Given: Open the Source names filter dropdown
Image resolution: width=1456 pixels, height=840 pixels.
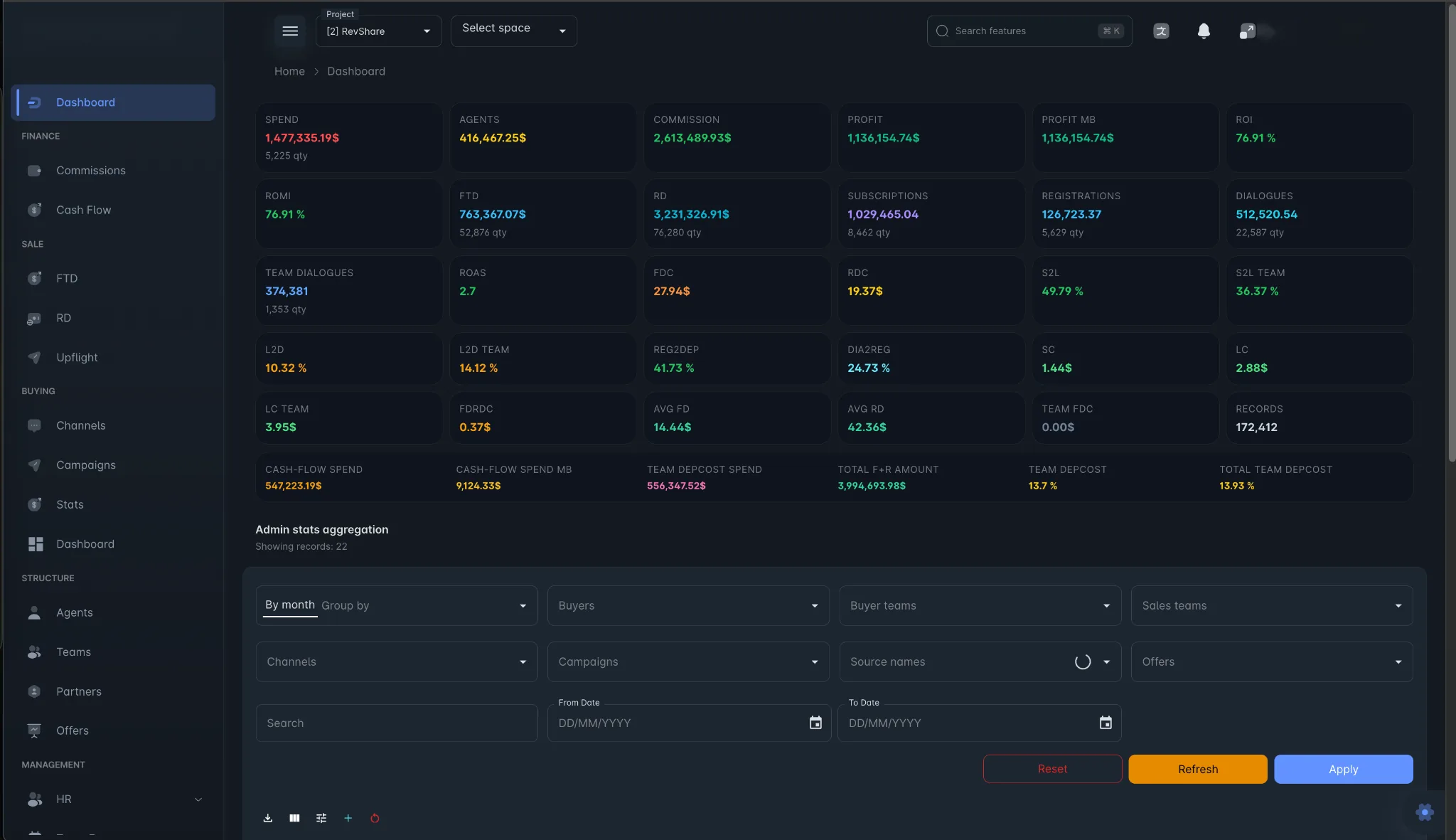Looking at the screenshot, I should 980,661.
